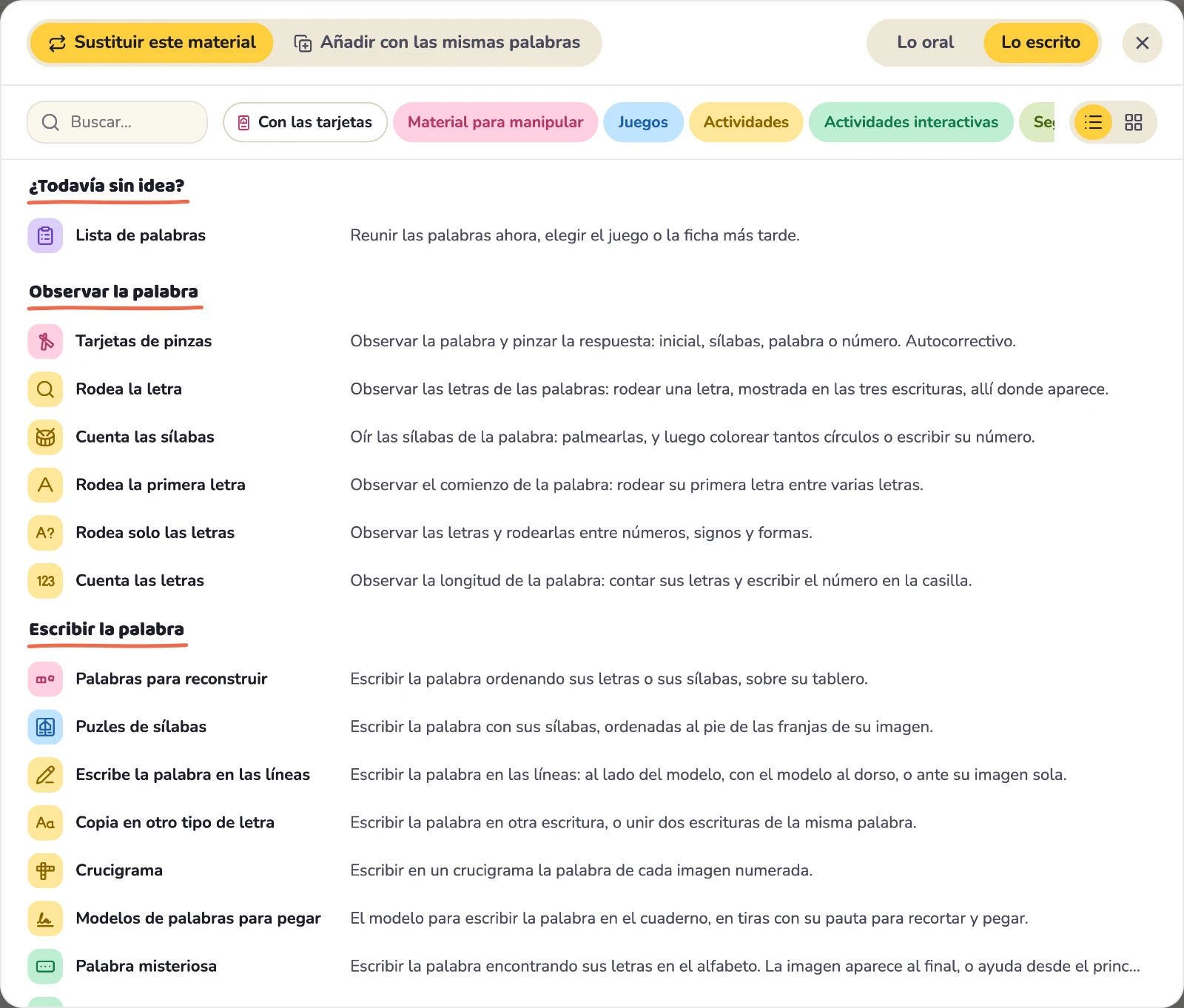Select Palabra misteriosa

pyautogui.click(x=592, y=967)
